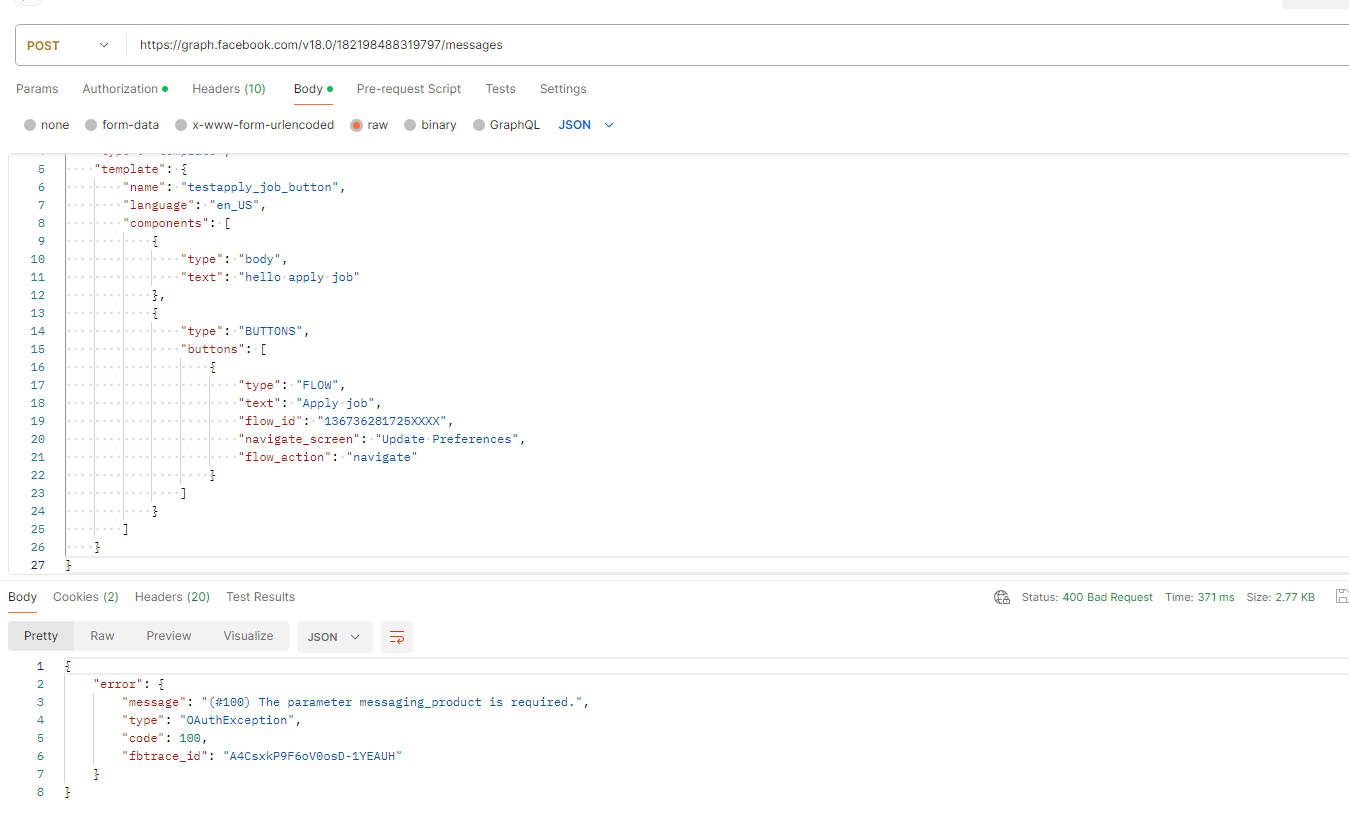The height and width of the screenshot is (839, 1349).
Task: Toggle the response line wrap icon
Action: coord(397,637)
